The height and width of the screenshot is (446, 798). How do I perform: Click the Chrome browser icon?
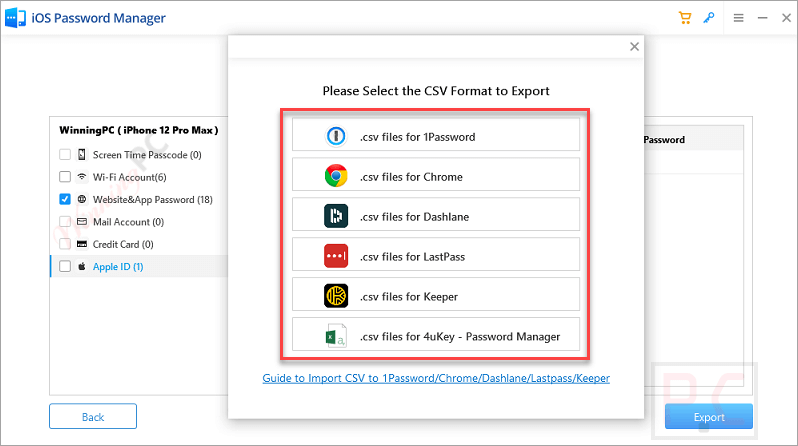click(336, 176)
